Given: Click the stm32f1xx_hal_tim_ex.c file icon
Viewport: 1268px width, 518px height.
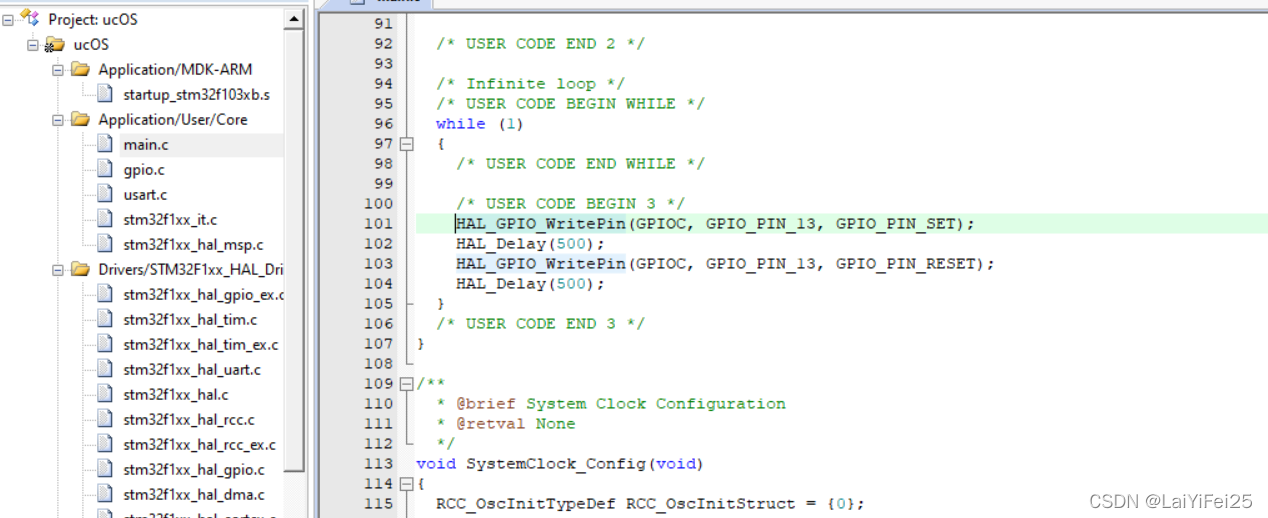Looking at the screenshot, I should (105, 344).
